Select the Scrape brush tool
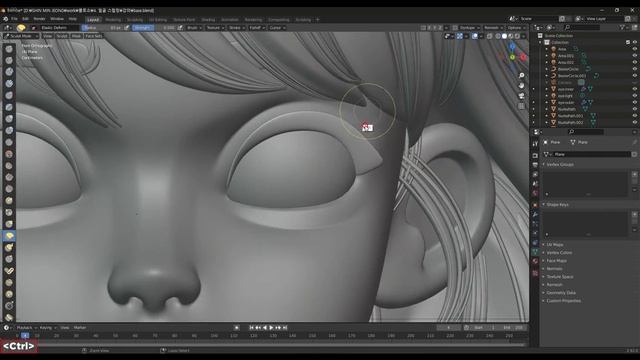This screenshot has height=360, width=640. (x=9, y=189)
